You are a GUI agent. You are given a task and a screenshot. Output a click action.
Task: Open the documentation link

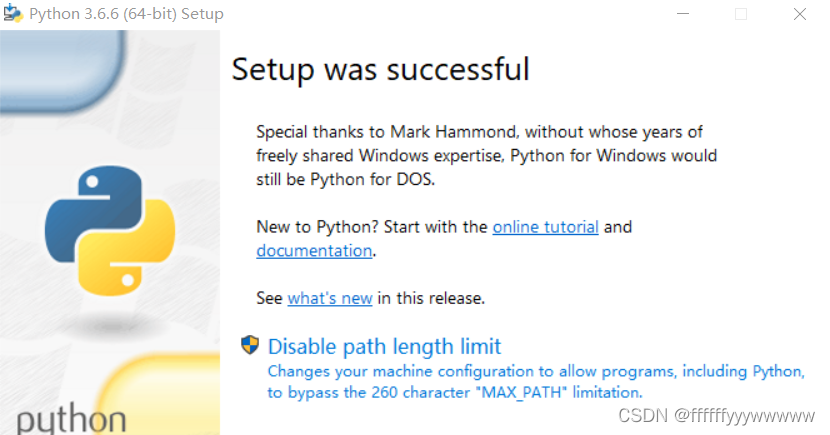pos(314,251)
